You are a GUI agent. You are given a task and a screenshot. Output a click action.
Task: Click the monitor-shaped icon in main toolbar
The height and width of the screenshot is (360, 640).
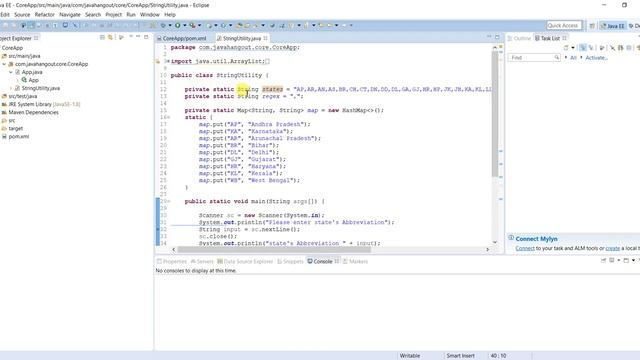pos(65,25)
